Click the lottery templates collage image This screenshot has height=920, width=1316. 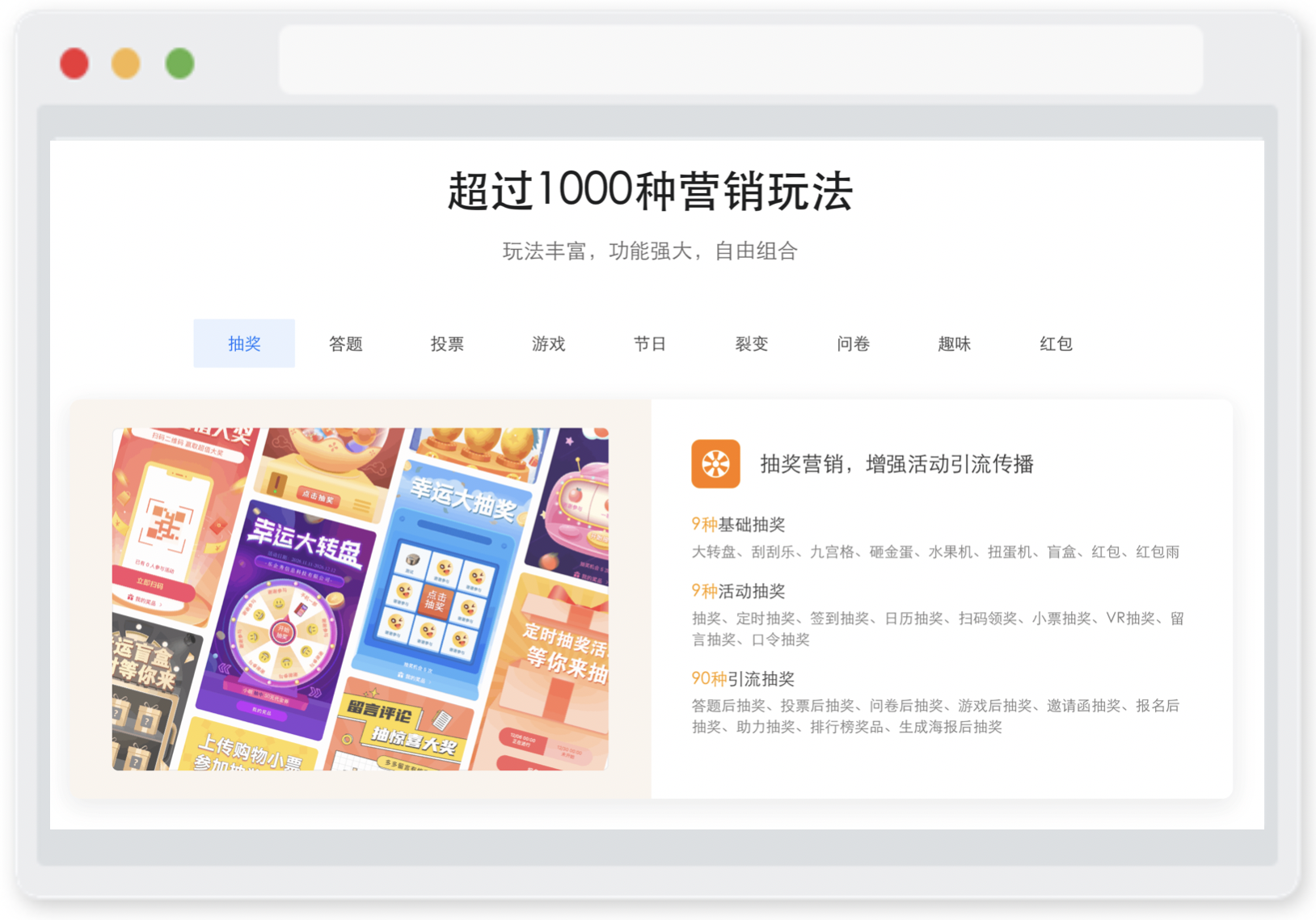point(361,599)
